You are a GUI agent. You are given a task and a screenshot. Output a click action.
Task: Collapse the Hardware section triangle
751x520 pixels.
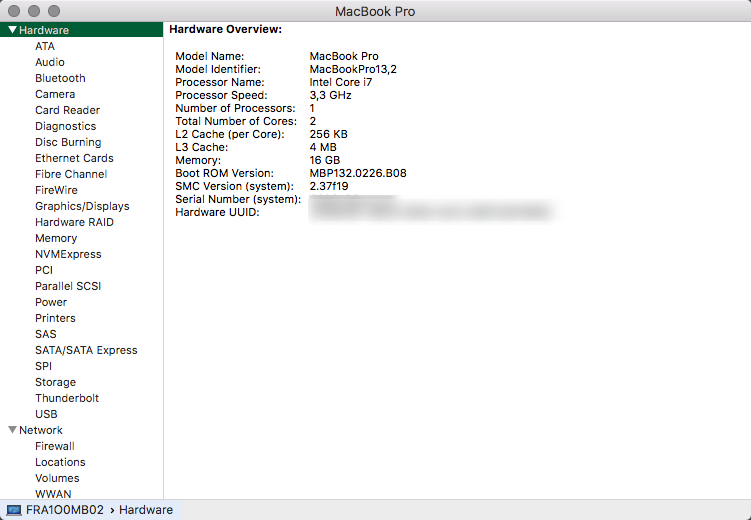point(12,30)
